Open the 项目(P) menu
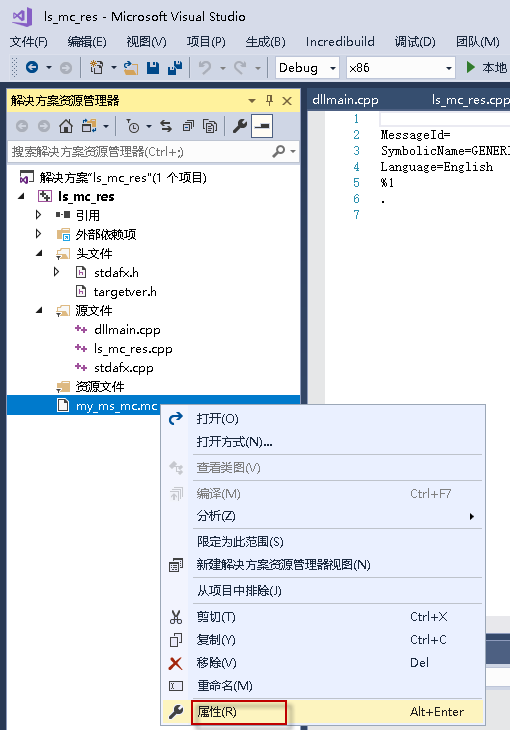The image size is (510, 730). click(206, 41)
